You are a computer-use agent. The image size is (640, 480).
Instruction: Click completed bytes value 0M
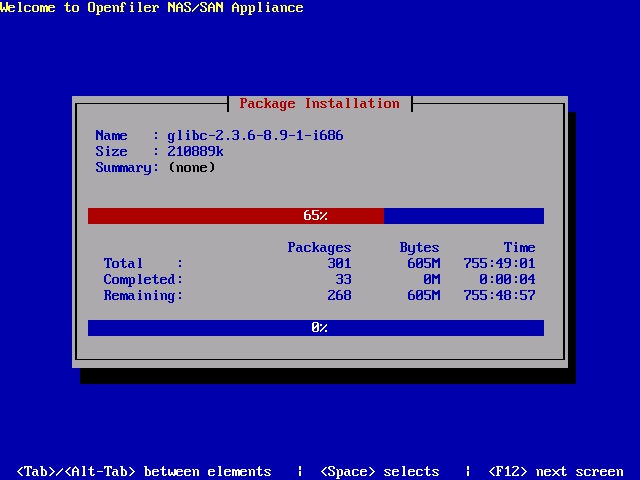coord(431,280)
